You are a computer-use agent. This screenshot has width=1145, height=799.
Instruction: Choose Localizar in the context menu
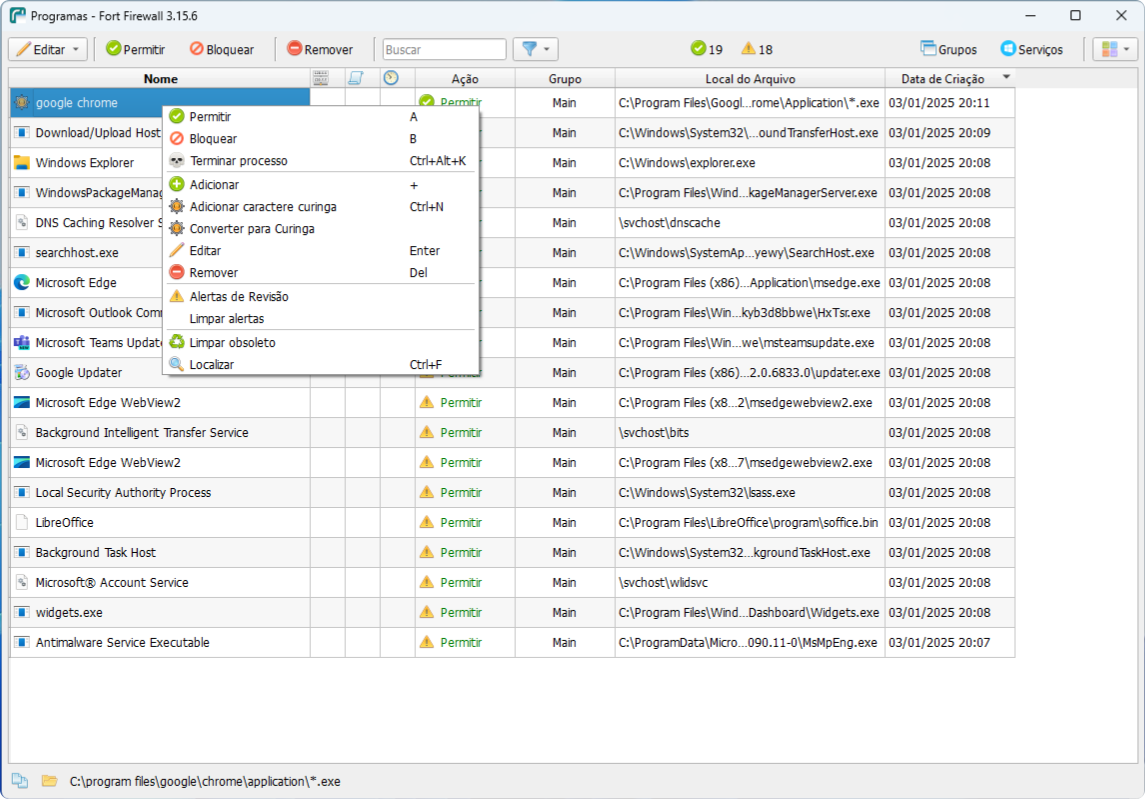(x=321, y=364)
